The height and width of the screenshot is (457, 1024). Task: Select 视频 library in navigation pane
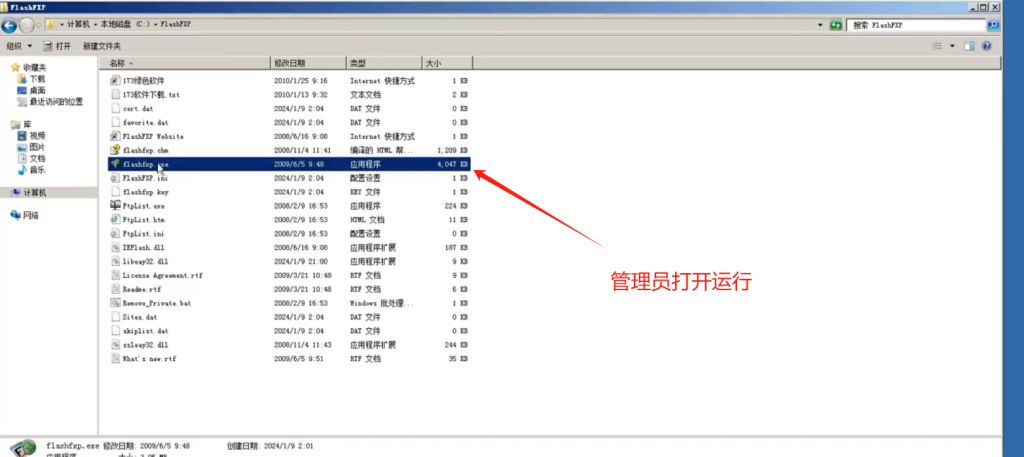point(37,136)
